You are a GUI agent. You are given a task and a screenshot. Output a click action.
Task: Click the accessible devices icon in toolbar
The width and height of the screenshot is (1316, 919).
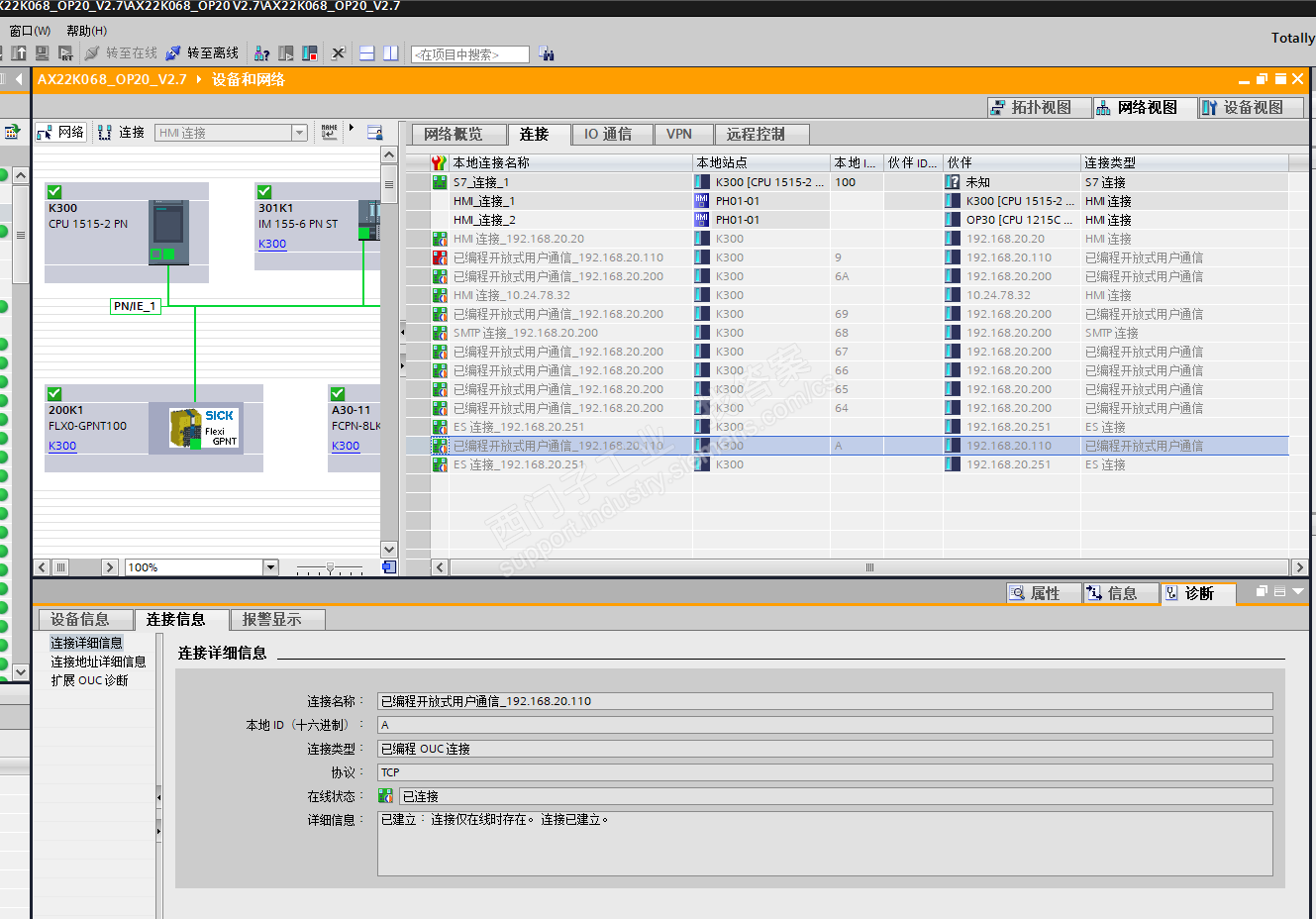pyautogui.click(x=261, y=53)
